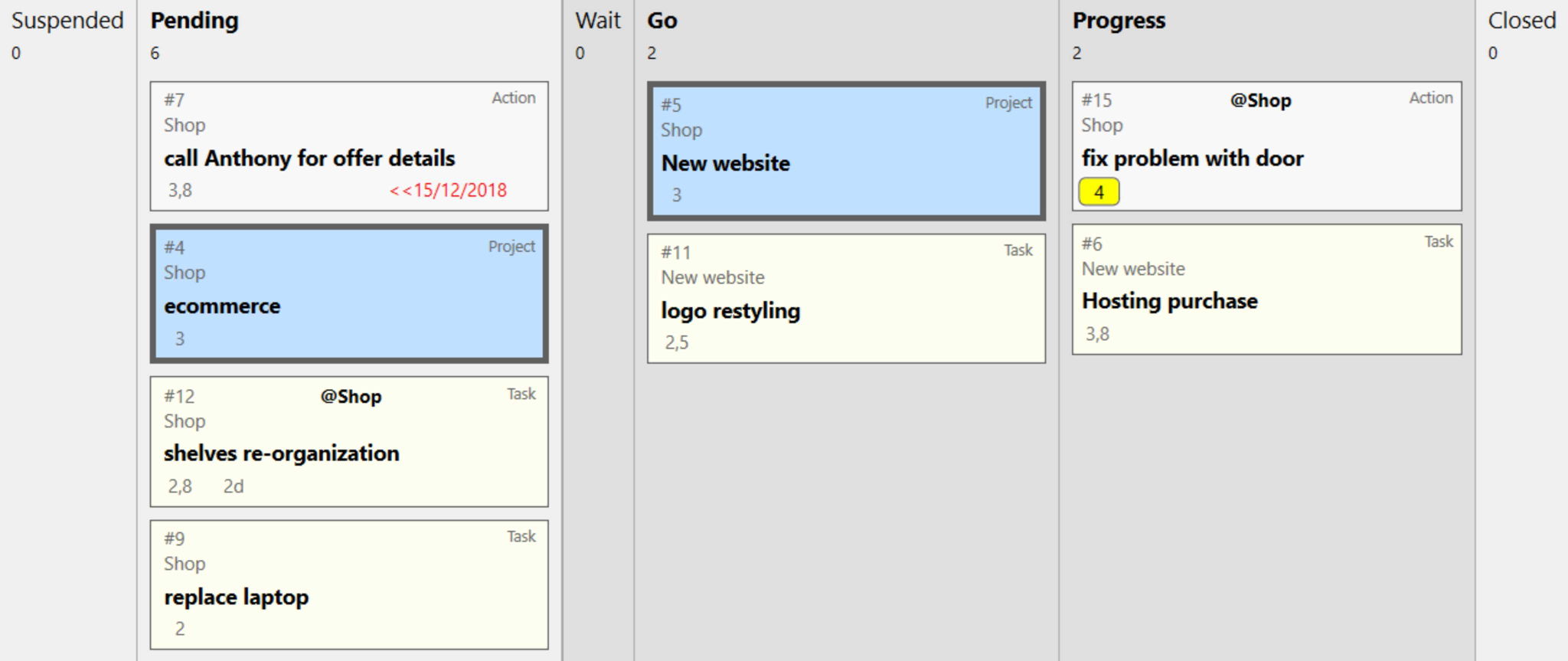Click the Project type label on card #4
Screen dimensions: 1568x661
click(x=511, y=247)
